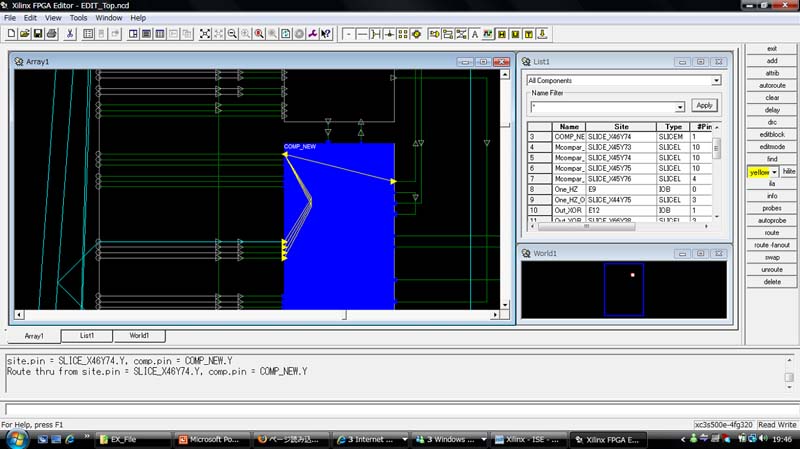Image resolution: width=800 pixels, height=449 pixels.
Task: Click the Array1 horizontal scrollbar right arrow
Action: [494, 315]
